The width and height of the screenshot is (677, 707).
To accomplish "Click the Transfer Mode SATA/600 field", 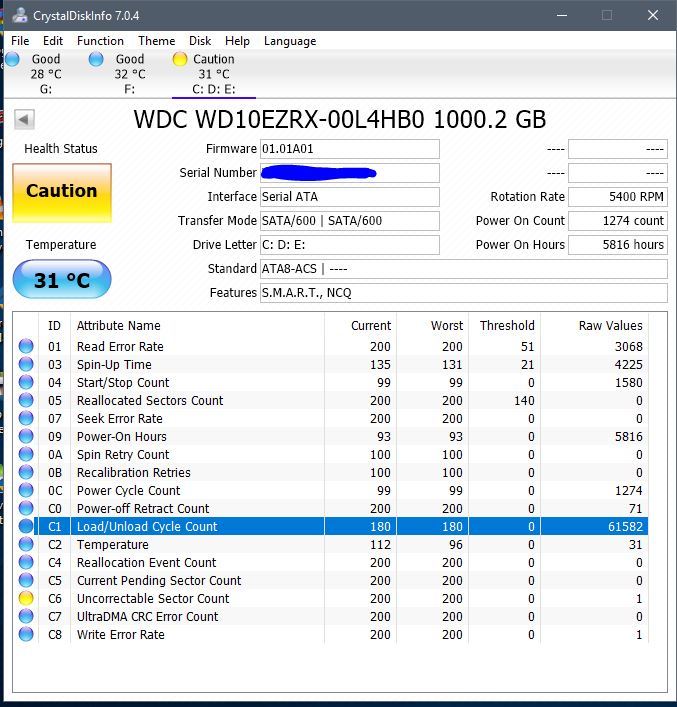I will click(x=350, y=220).
